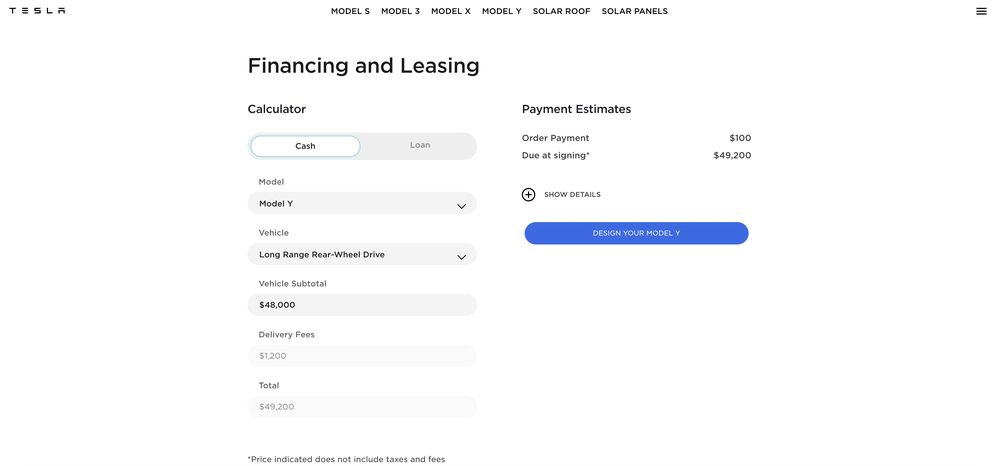The image size is (1000, 466).
Task: Go to Model S in navigation
Action: coord(350,11)
